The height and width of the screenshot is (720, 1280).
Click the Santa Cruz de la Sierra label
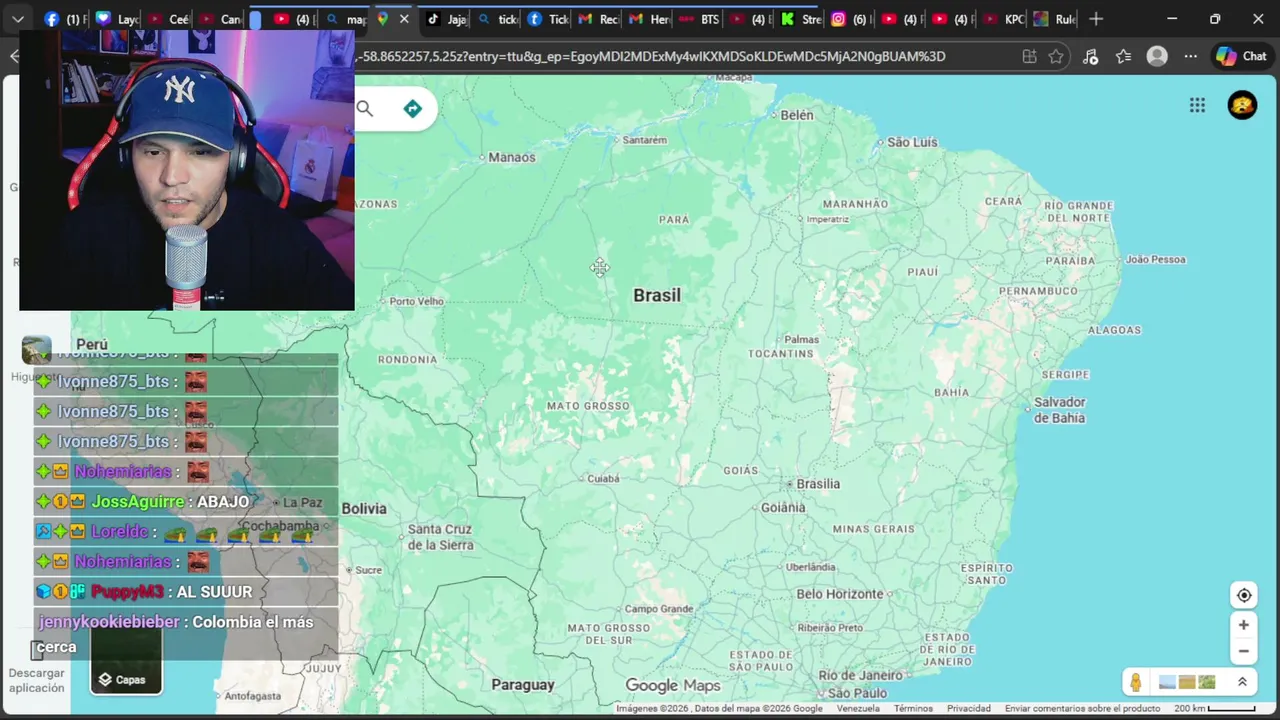(x=439, y=537)
